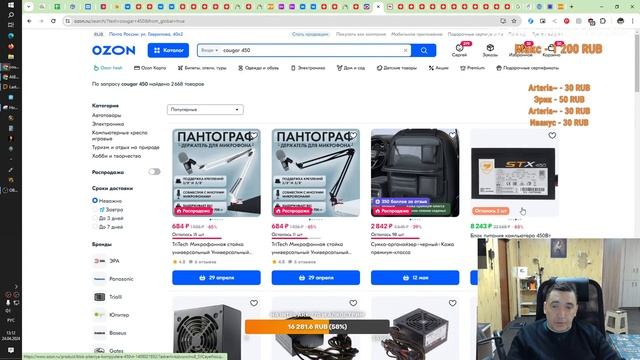Open the Заказы orders icon

coord(490,50)
